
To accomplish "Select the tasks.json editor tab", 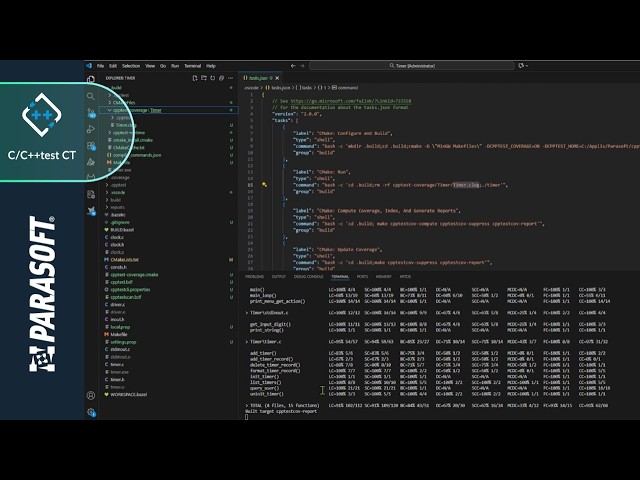I will [258, 78].
